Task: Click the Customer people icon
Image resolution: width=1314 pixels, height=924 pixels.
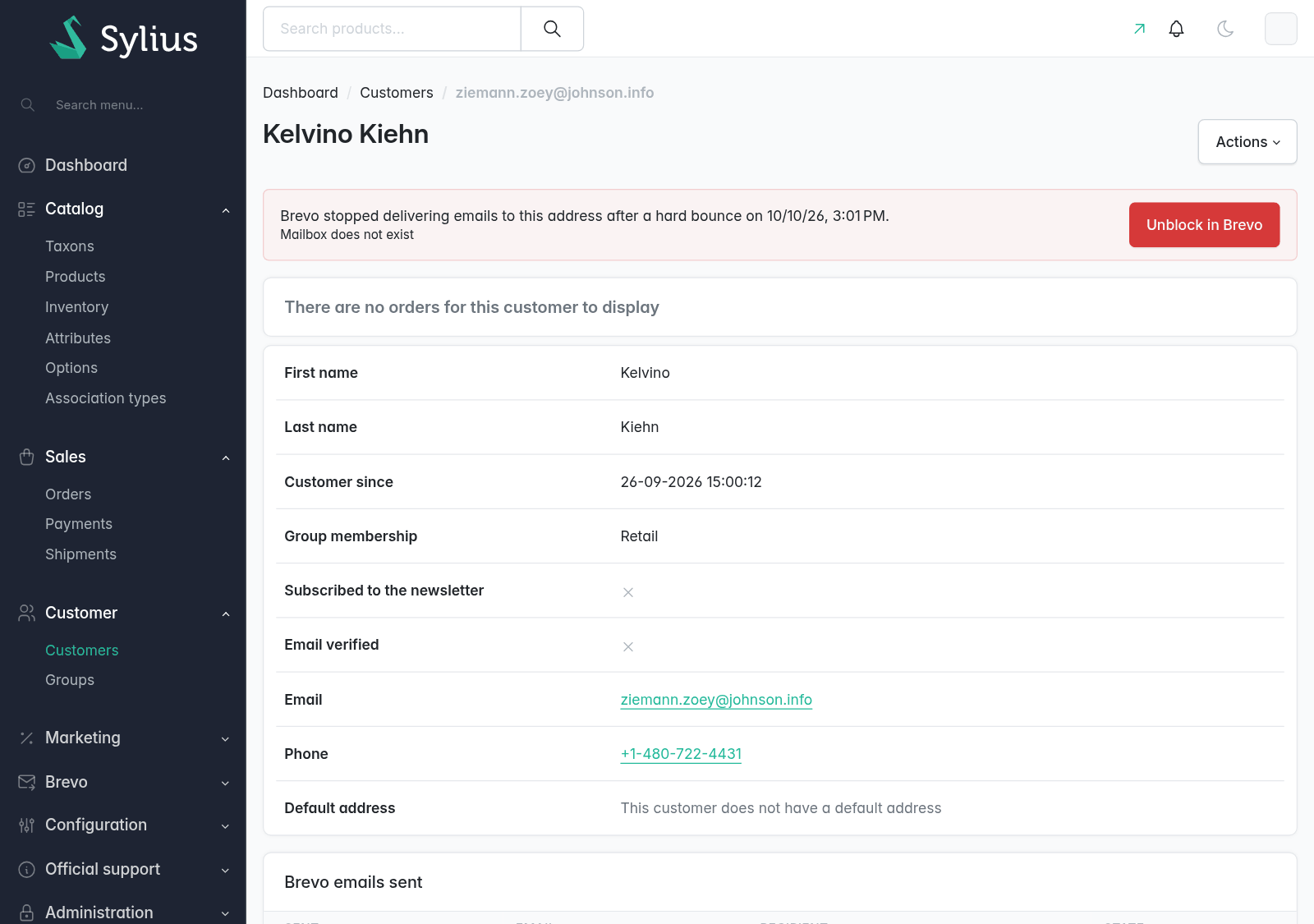Action: pyautogui.click(x=27, y=614)
